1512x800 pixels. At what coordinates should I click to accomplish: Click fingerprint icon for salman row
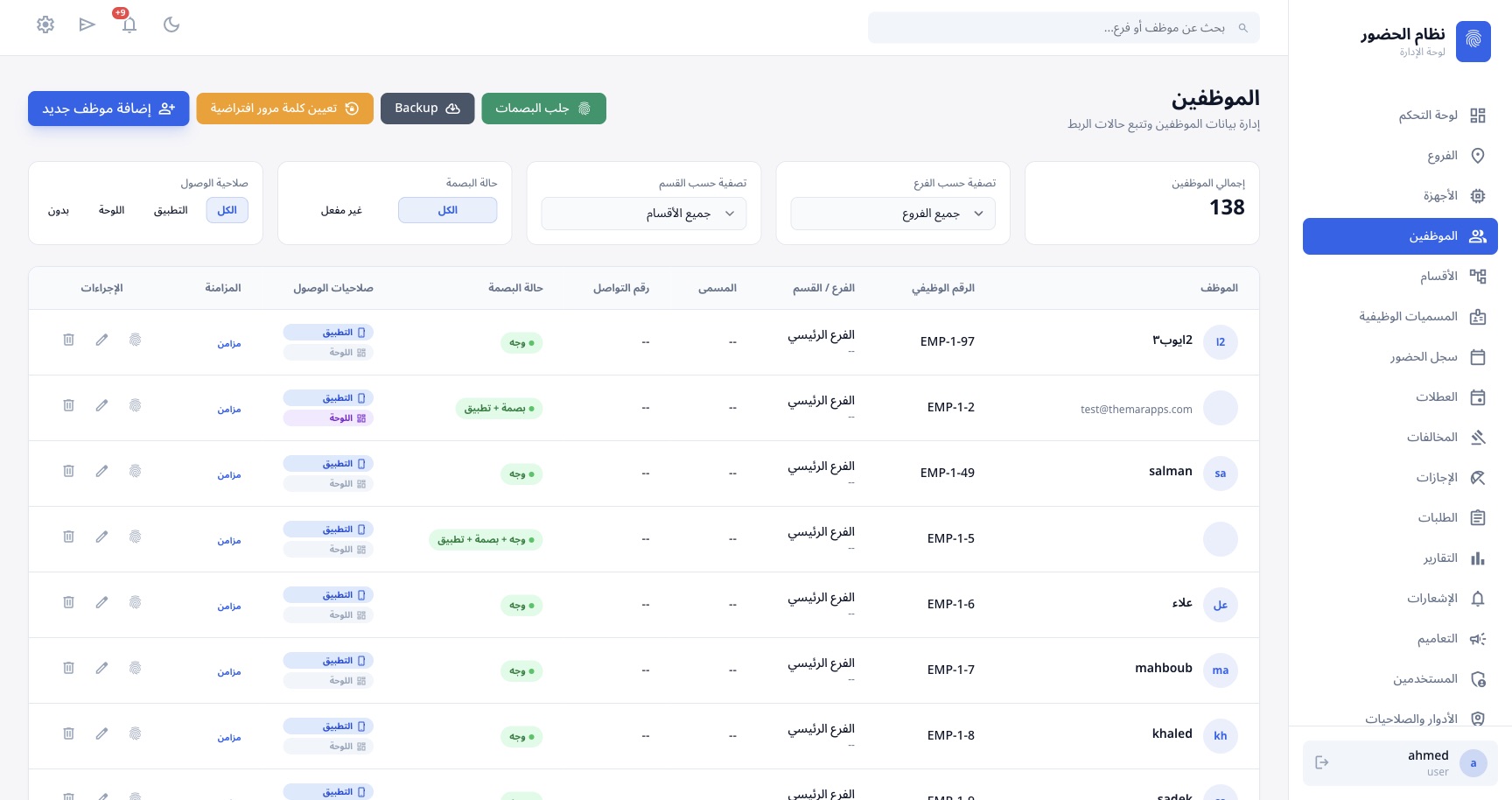(135, 471)
